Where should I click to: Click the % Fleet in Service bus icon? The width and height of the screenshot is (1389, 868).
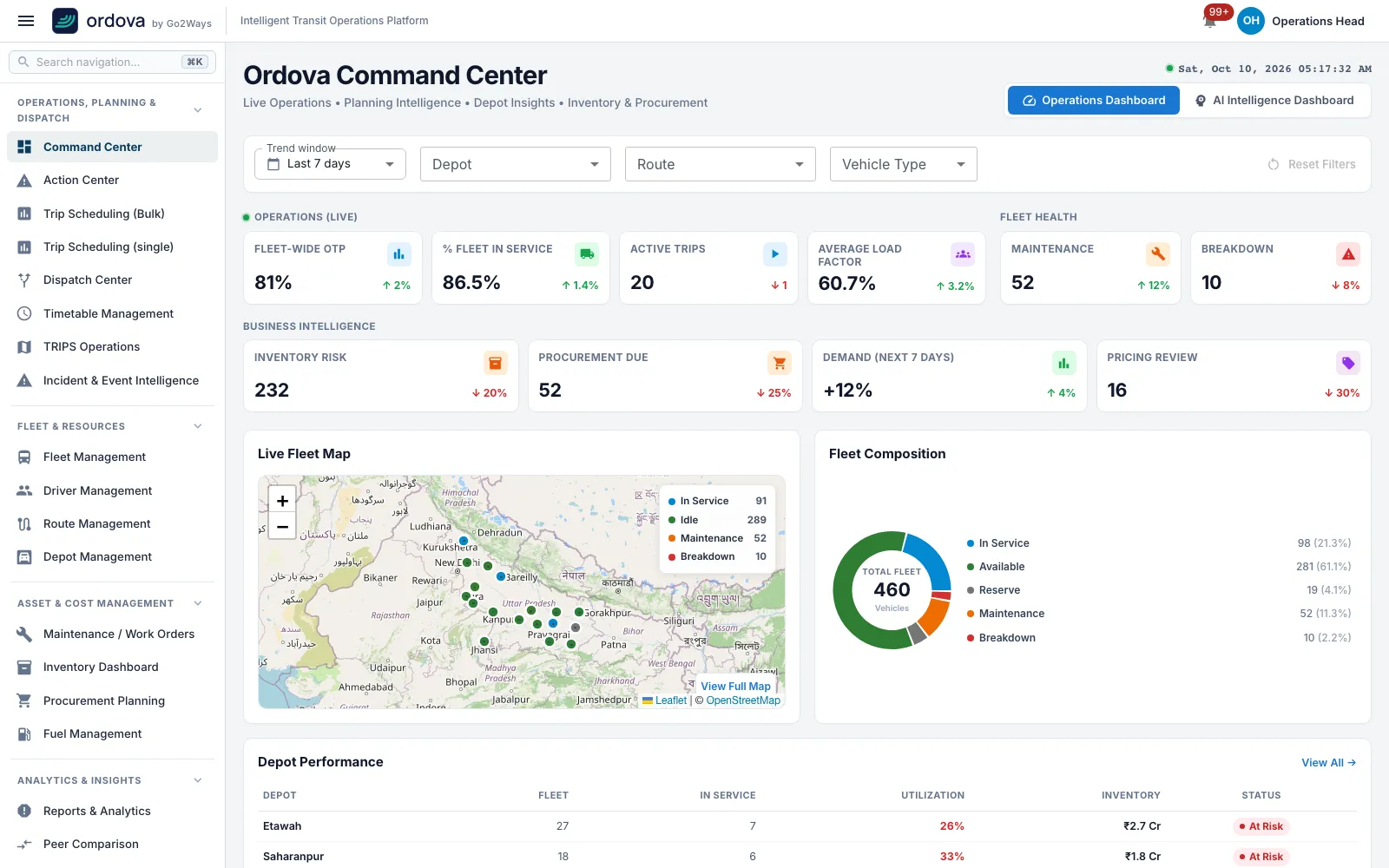pyautogui.click(x=587, y=254)
